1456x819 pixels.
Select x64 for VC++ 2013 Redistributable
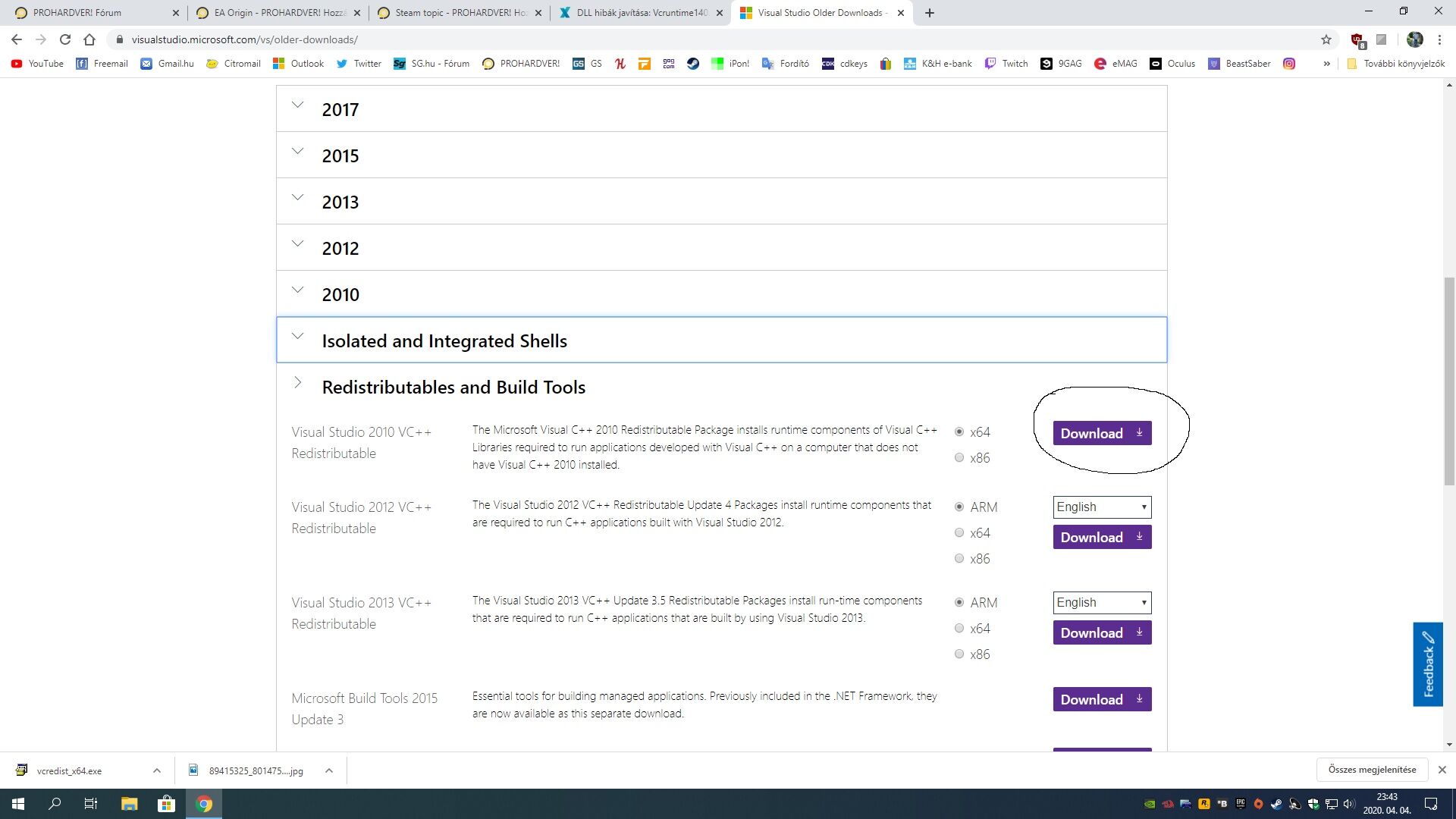point(959,629)
